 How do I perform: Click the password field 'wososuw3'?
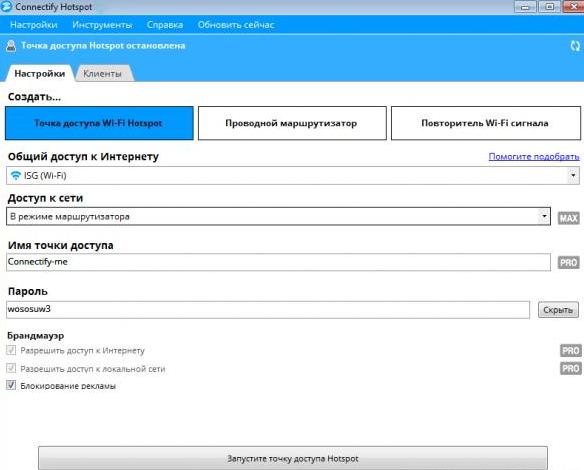pos(268,309)
